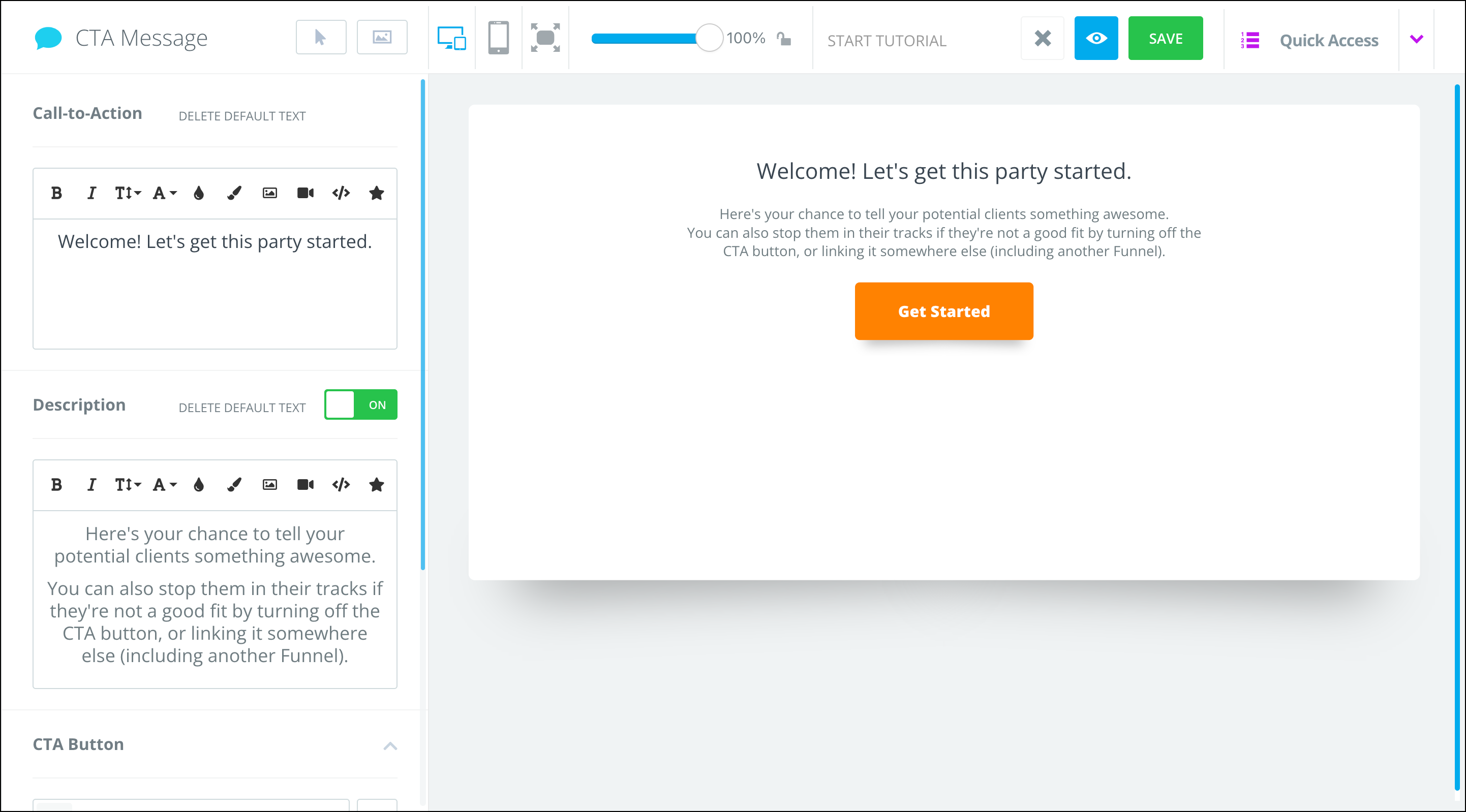Switch to desktop preview mode
1466x812 pixels.
[452, 38]
